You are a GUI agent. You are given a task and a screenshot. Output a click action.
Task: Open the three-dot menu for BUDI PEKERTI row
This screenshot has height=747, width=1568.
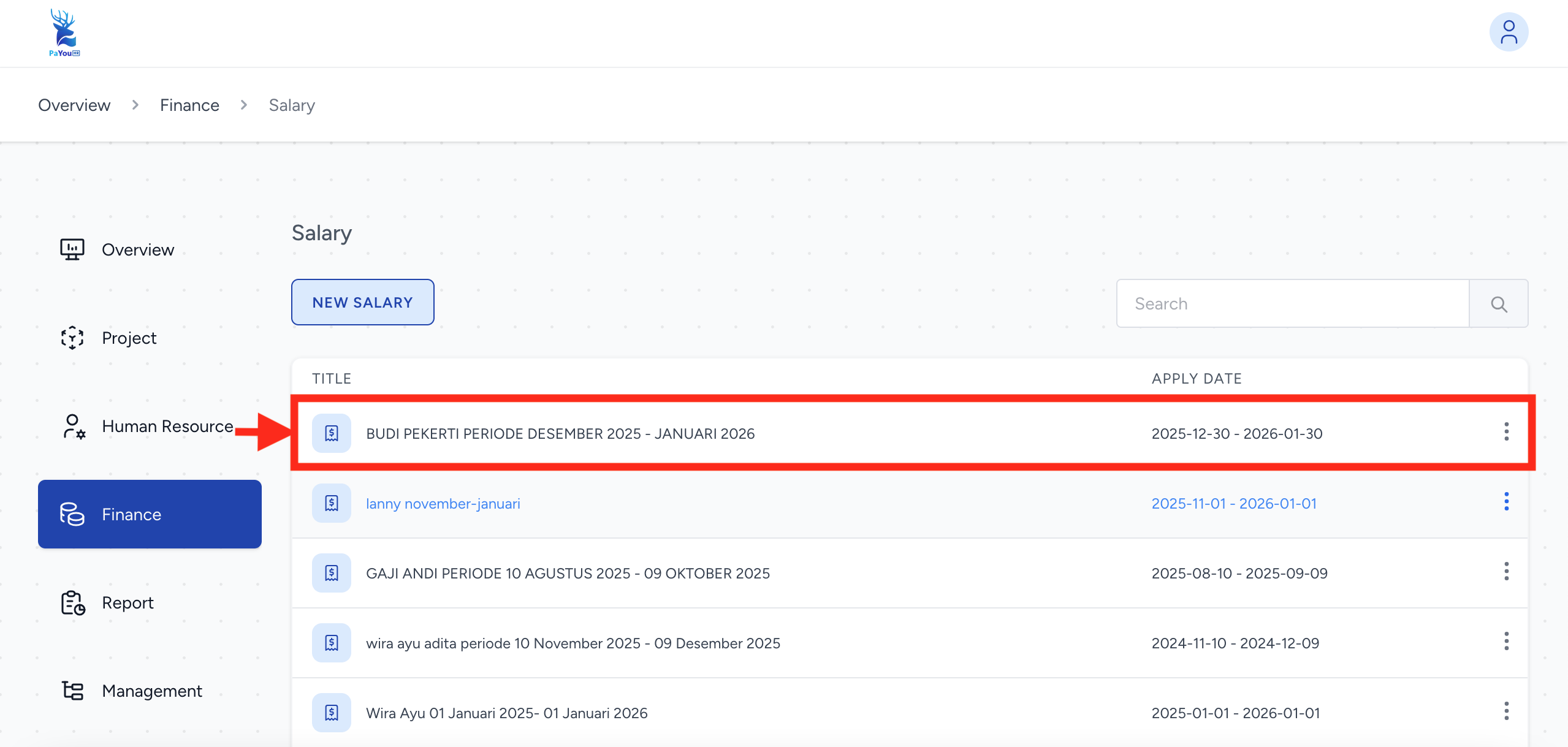(1506, 432)
